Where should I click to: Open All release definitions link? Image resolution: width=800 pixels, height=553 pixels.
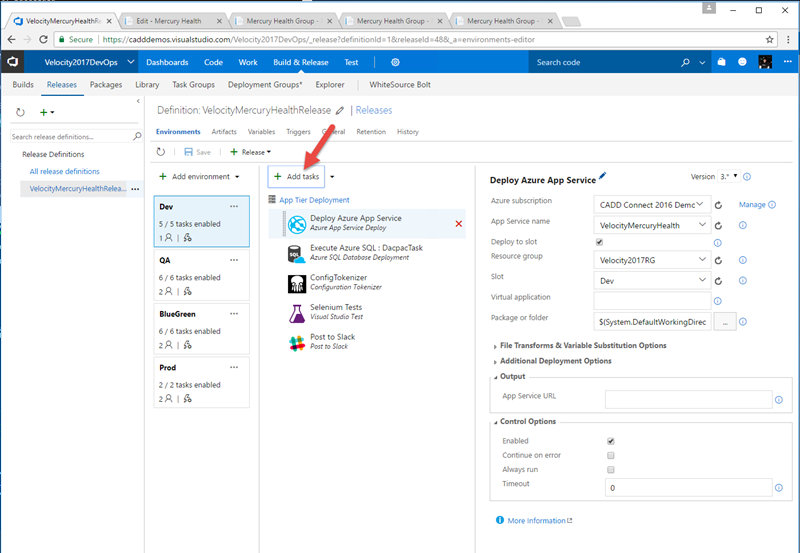pyautogui.click(x=64, y=171)
